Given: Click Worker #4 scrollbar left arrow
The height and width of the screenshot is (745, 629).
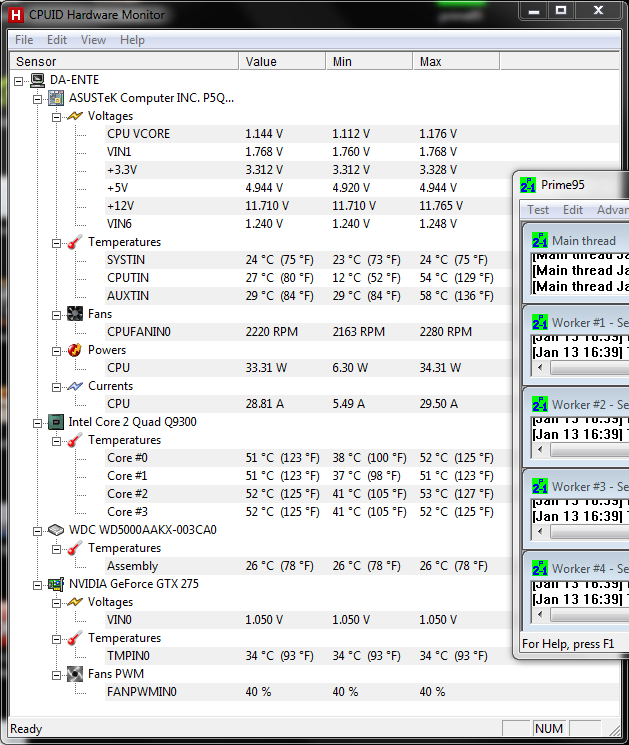Looking at the screenshot, I should tap(540, 614).
